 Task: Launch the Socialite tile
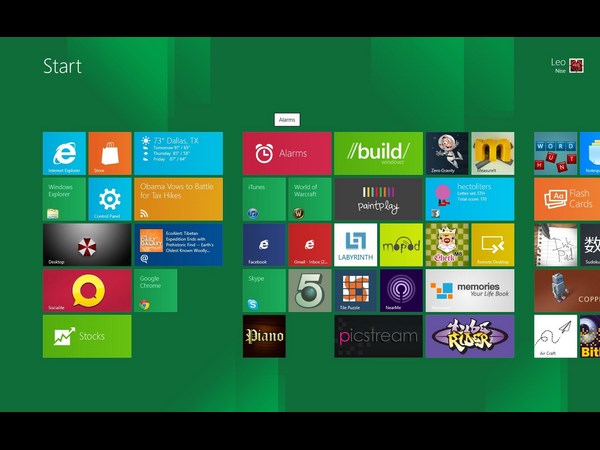click(87, 290)
